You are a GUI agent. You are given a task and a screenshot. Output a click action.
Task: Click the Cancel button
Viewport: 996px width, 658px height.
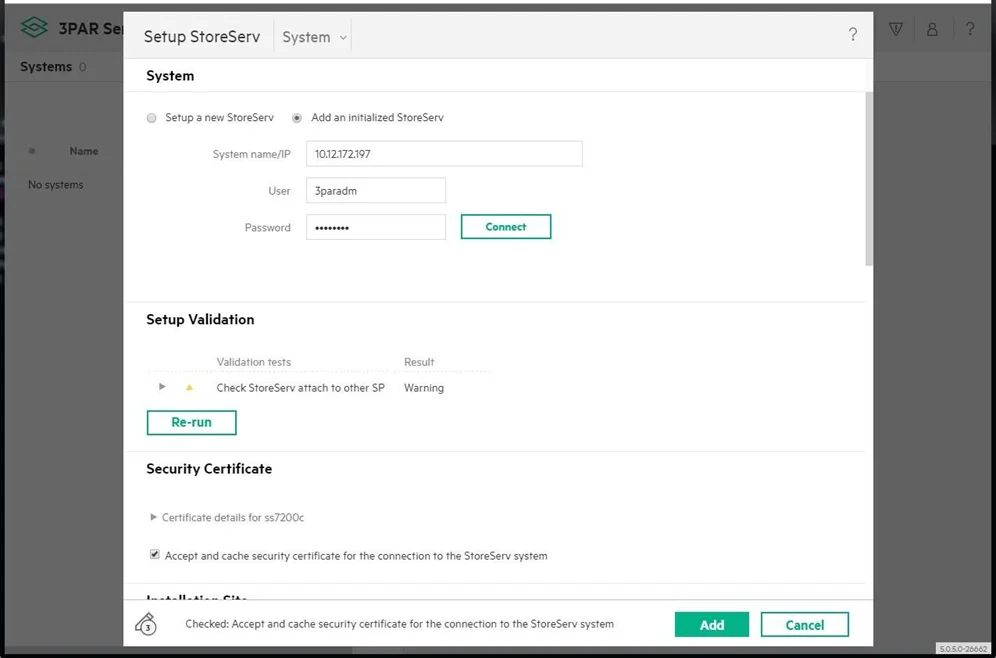coord(804,624)
